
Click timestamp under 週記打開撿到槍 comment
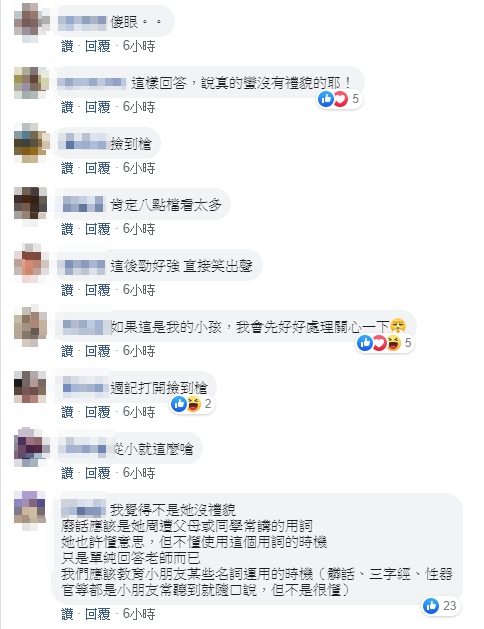pyautogui.click(x=139, y=412)
